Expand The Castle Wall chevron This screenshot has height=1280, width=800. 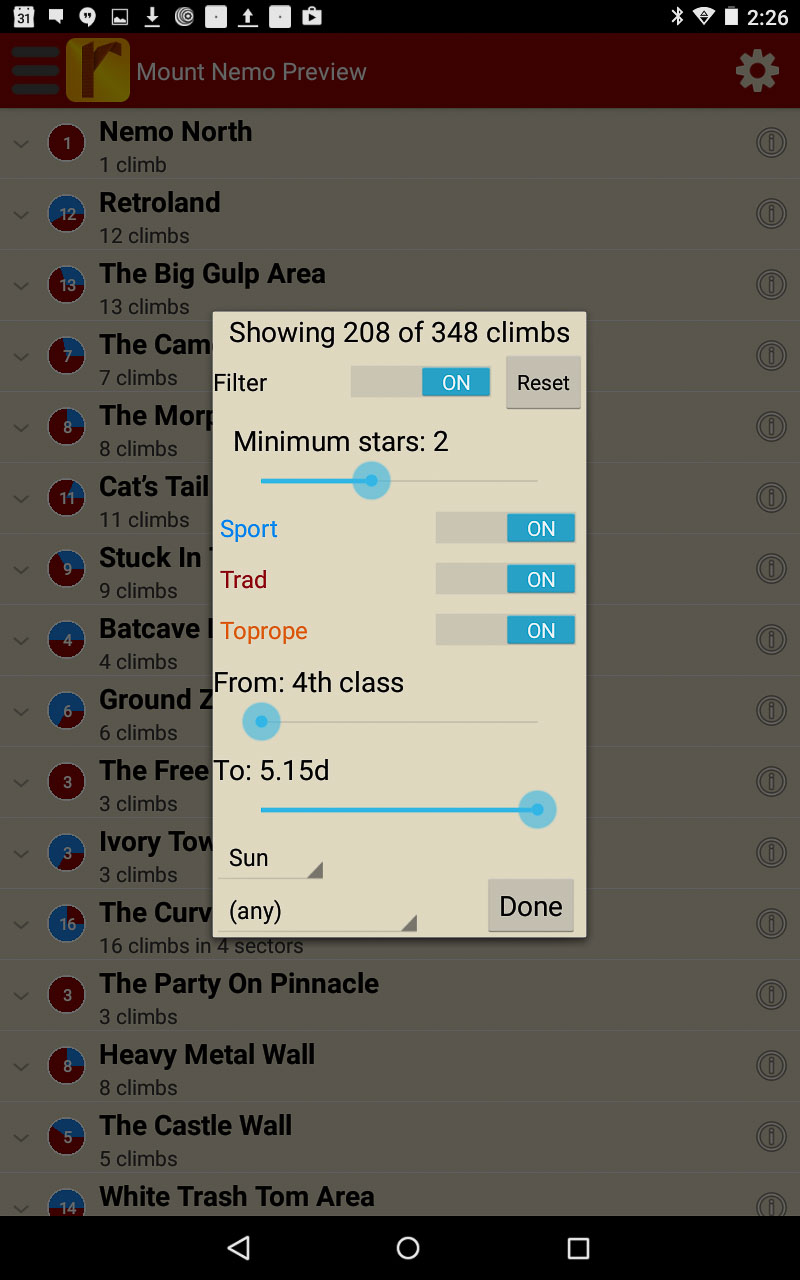tap(21, 1137)
